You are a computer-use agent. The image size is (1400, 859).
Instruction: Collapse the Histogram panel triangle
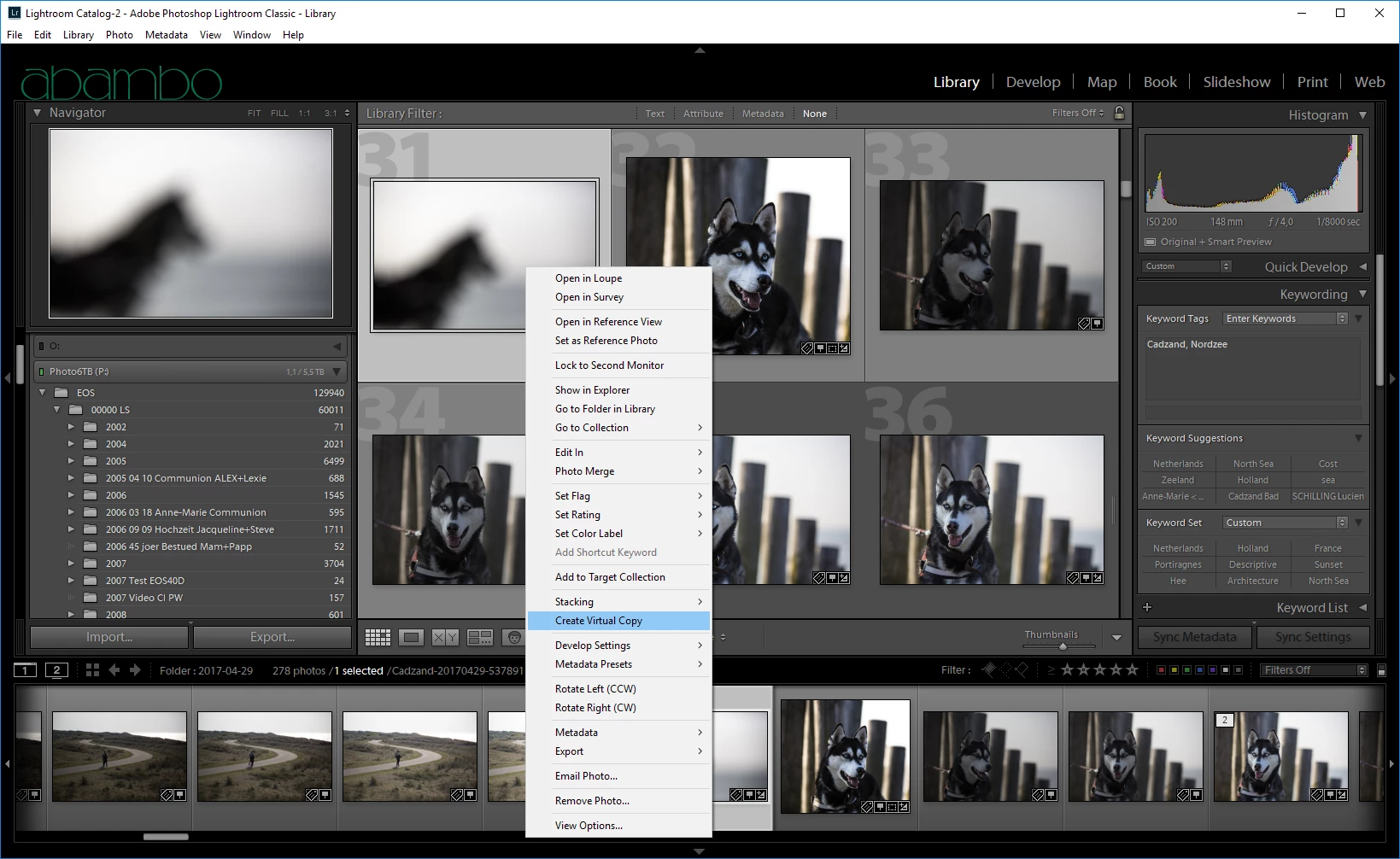tap(1362, 114)
